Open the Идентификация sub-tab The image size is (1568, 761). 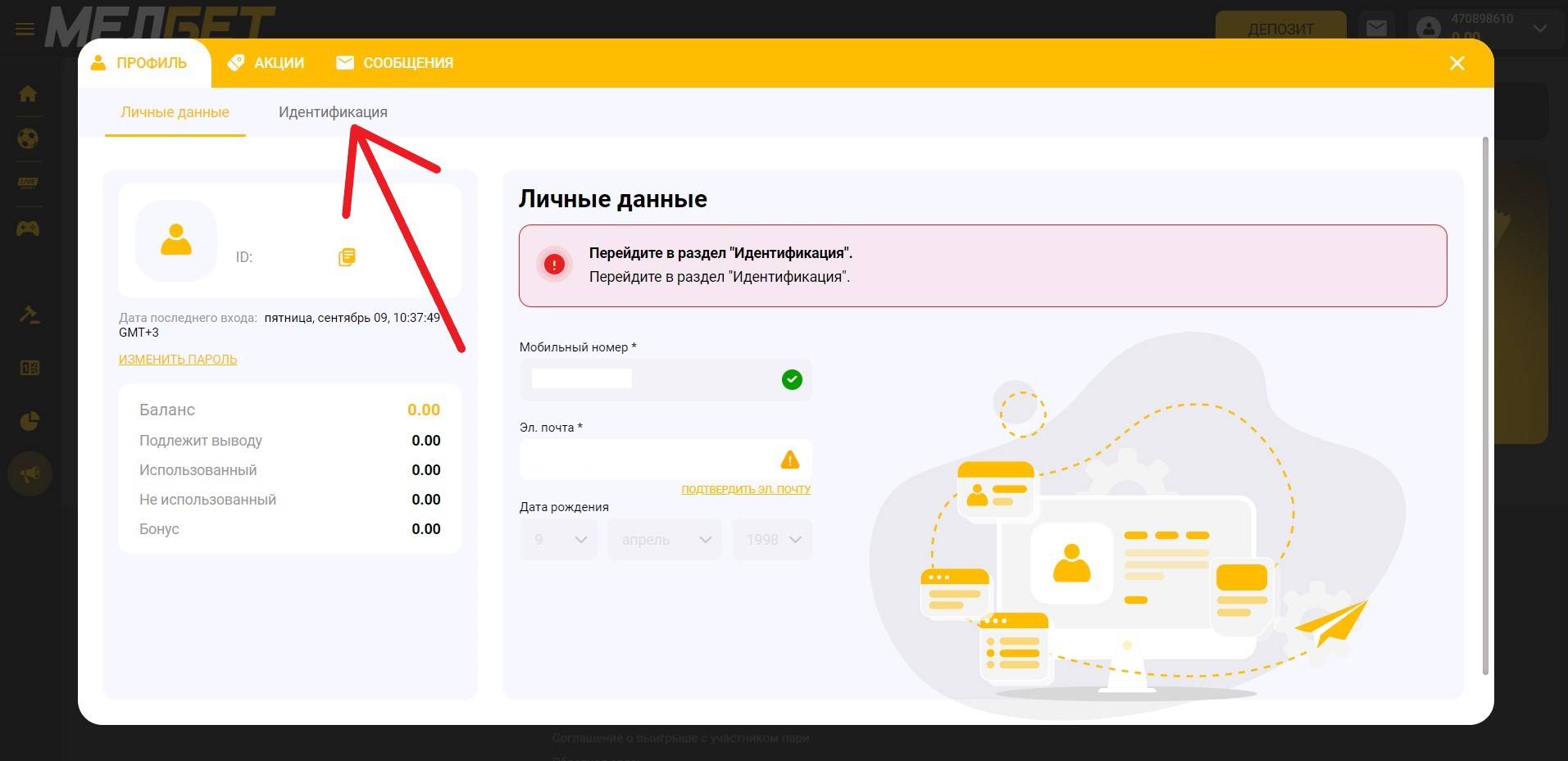click(333, 112)
